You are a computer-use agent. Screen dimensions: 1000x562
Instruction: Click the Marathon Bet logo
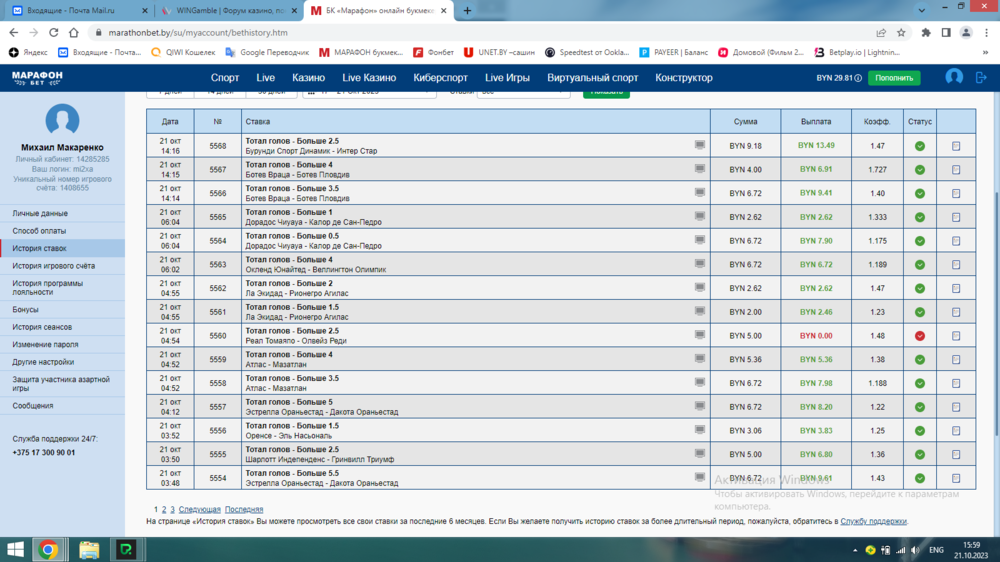point(37,77)
